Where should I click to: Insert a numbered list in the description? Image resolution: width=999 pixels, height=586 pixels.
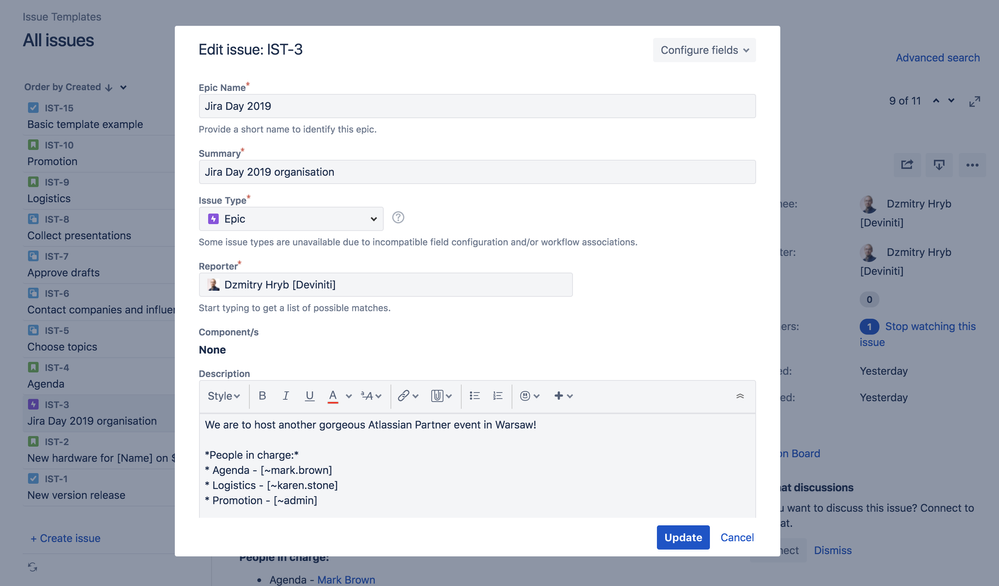pos(497,395)
